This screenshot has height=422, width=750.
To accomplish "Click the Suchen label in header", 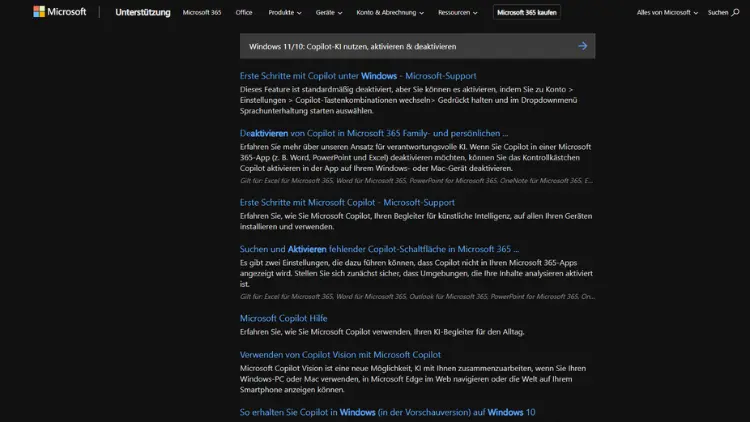I will [x=717, y=12].
